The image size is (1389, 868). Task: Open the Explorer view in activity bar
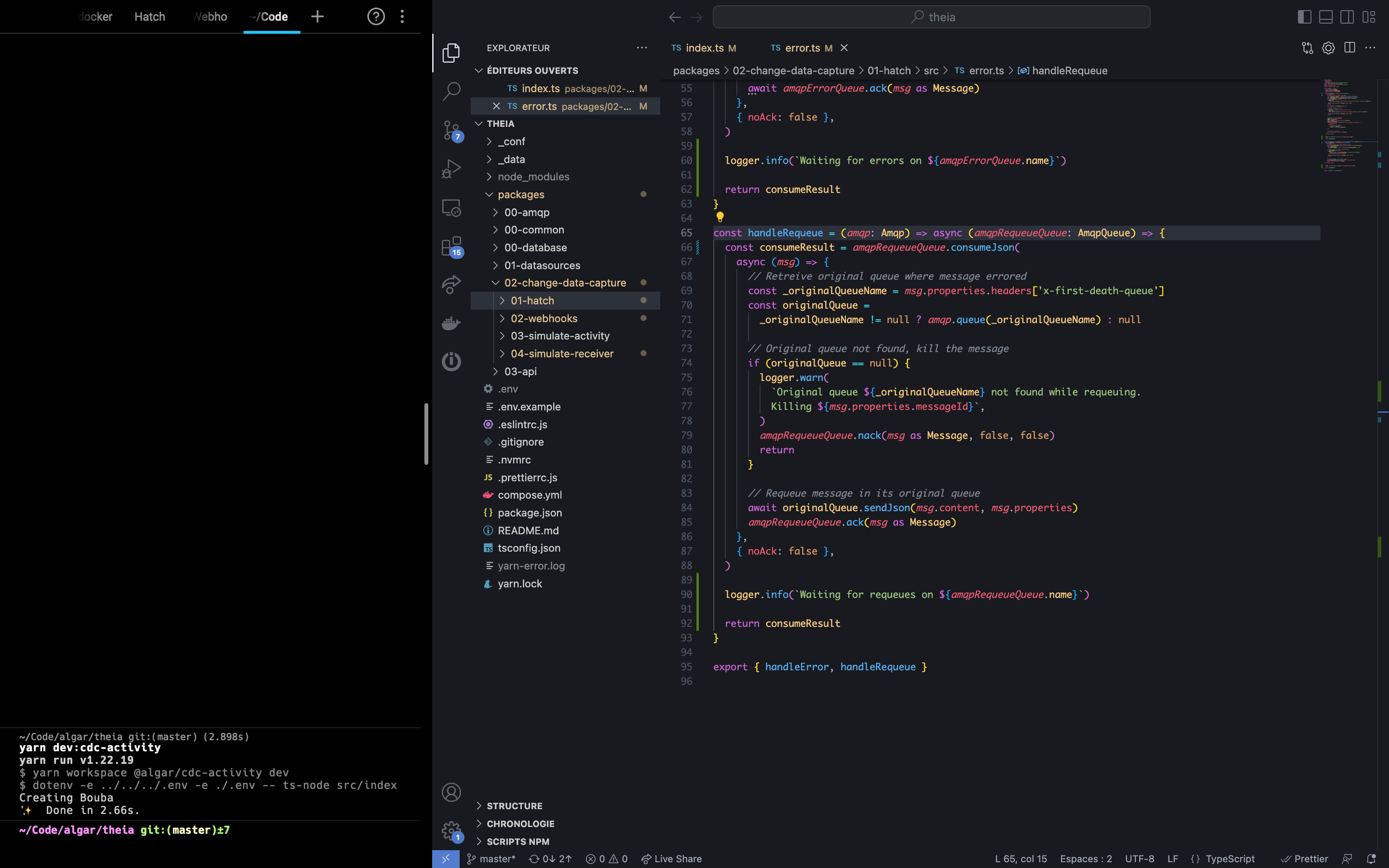click(x=451, y=53)
